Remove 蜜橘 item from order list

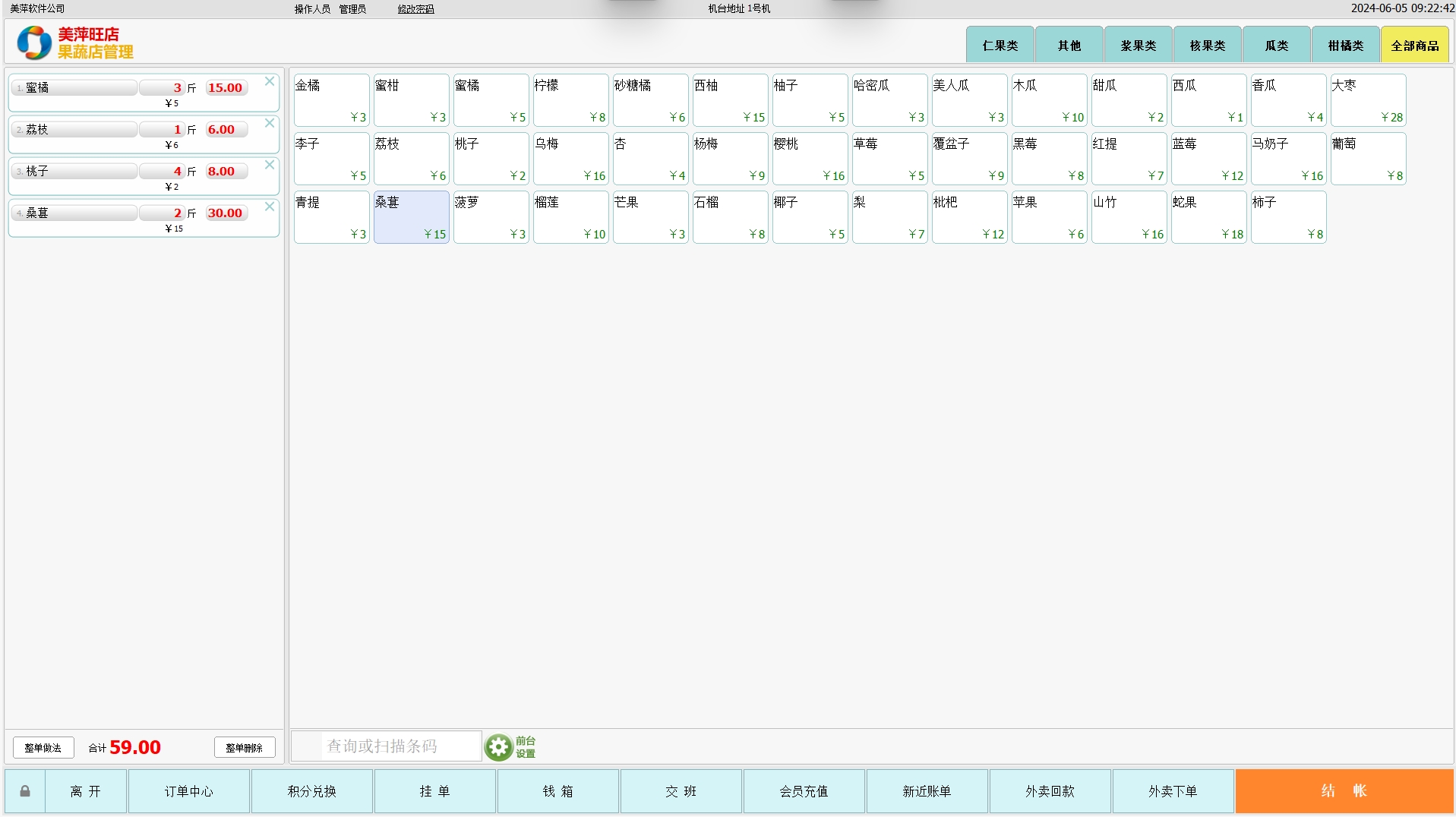pos(270,81)
